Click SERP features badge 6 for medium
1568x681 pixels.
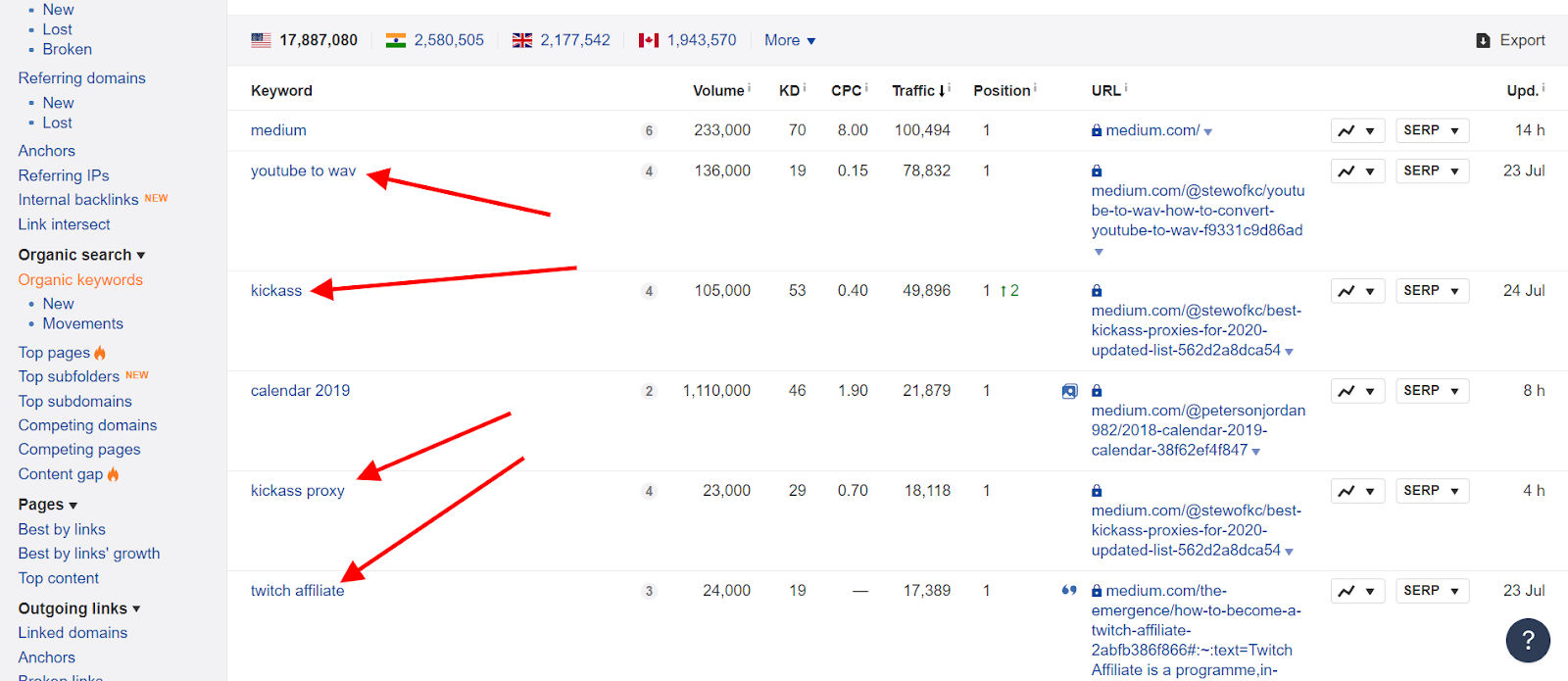649,130
